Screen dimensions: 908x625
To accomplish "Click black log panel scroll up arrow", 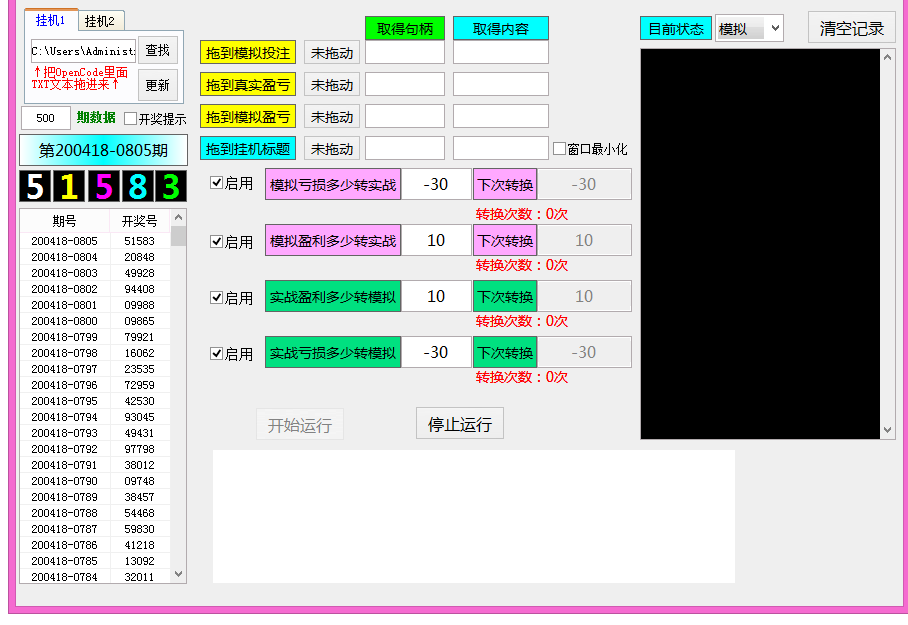I will [x=887, y=57].
